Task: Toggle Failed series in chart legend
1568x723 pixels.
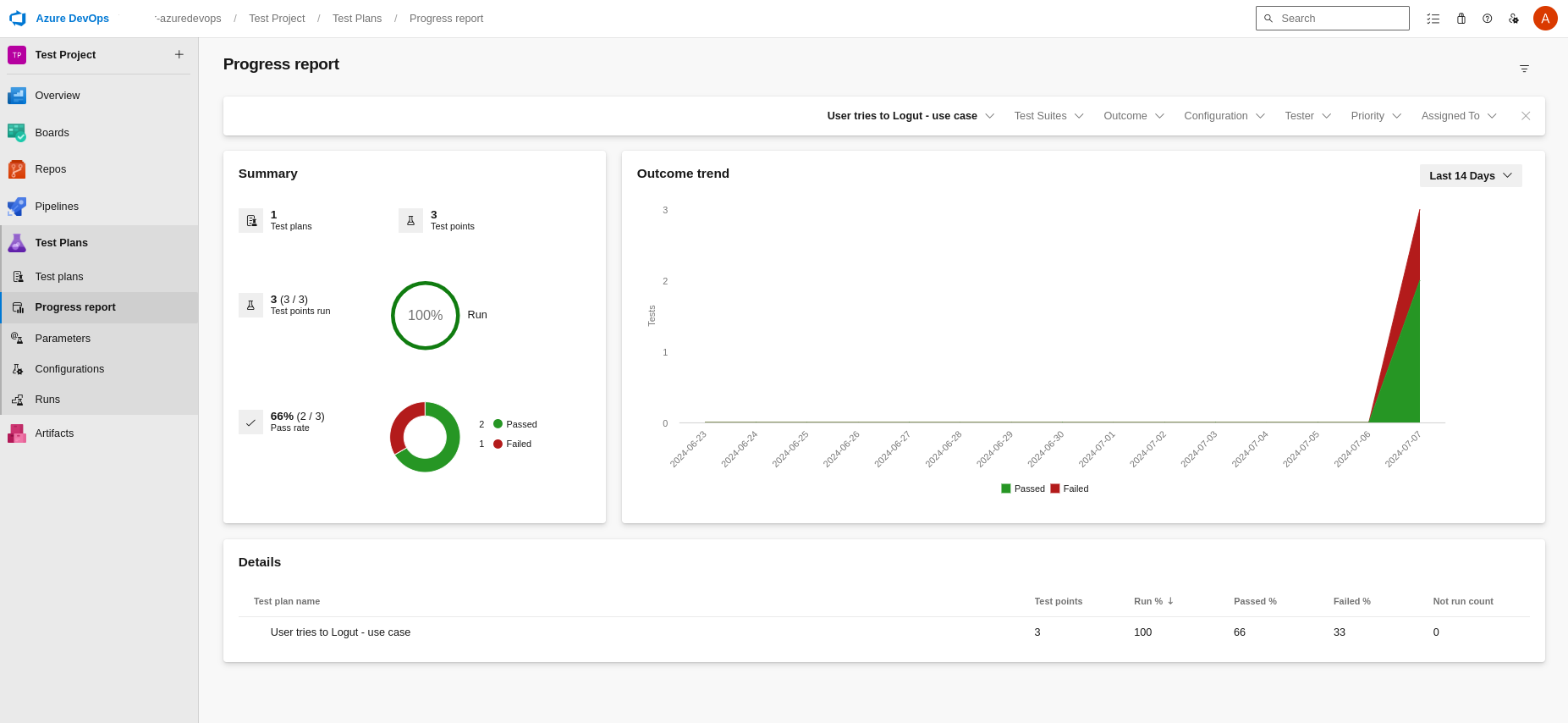Action: 1070,488
